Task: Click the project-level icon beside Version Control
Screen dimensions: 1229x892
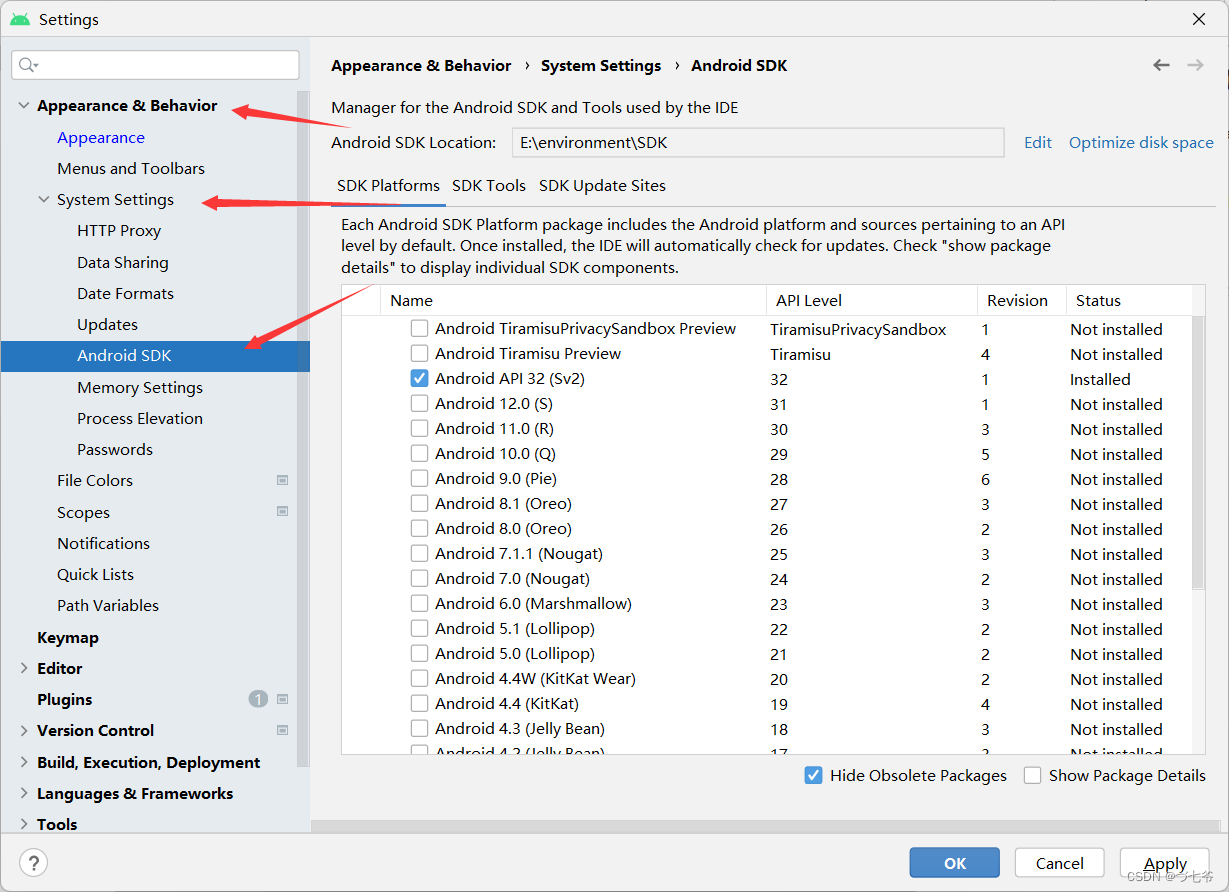Action: click(x=282, y=730)
